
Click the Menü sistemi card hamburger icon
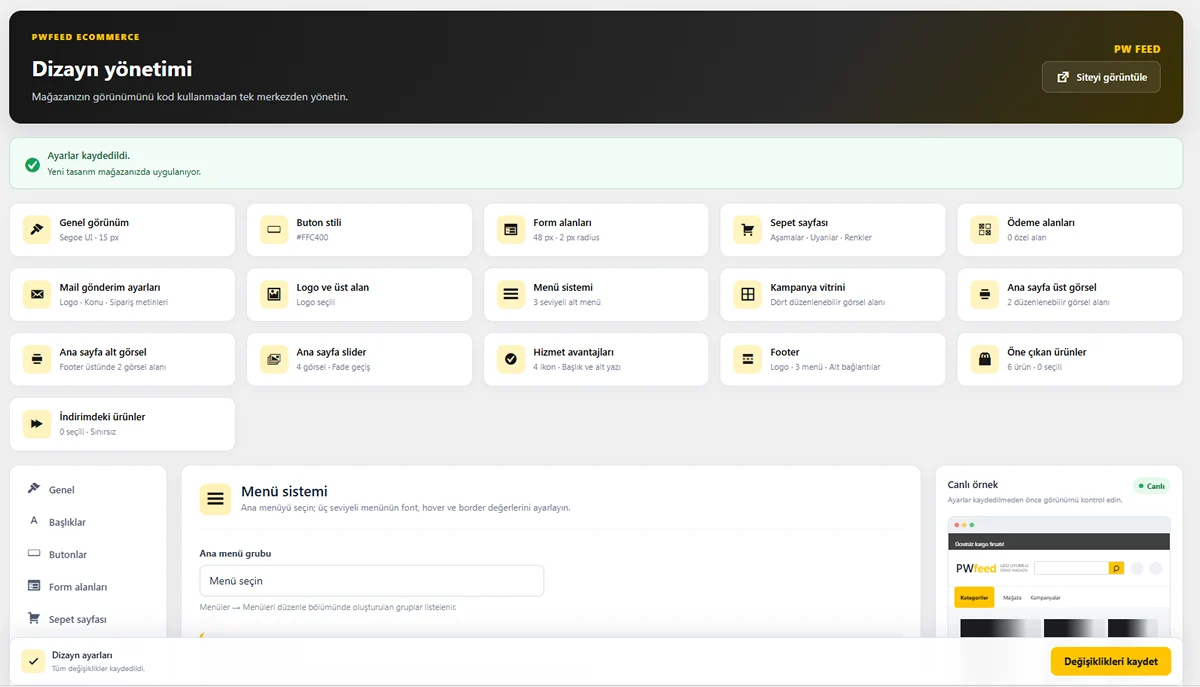pos(511,294)
